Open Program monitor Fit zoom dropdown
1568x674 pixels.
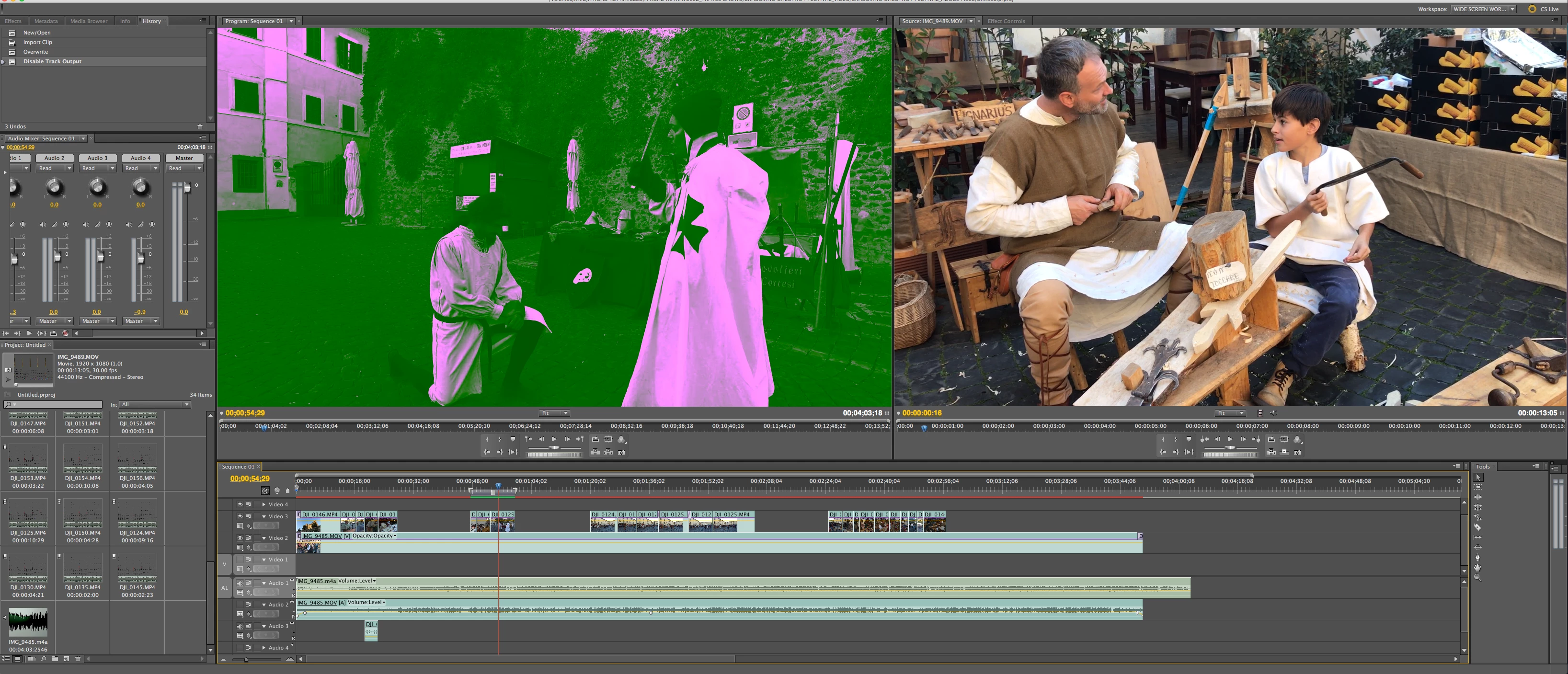point(554,413)
